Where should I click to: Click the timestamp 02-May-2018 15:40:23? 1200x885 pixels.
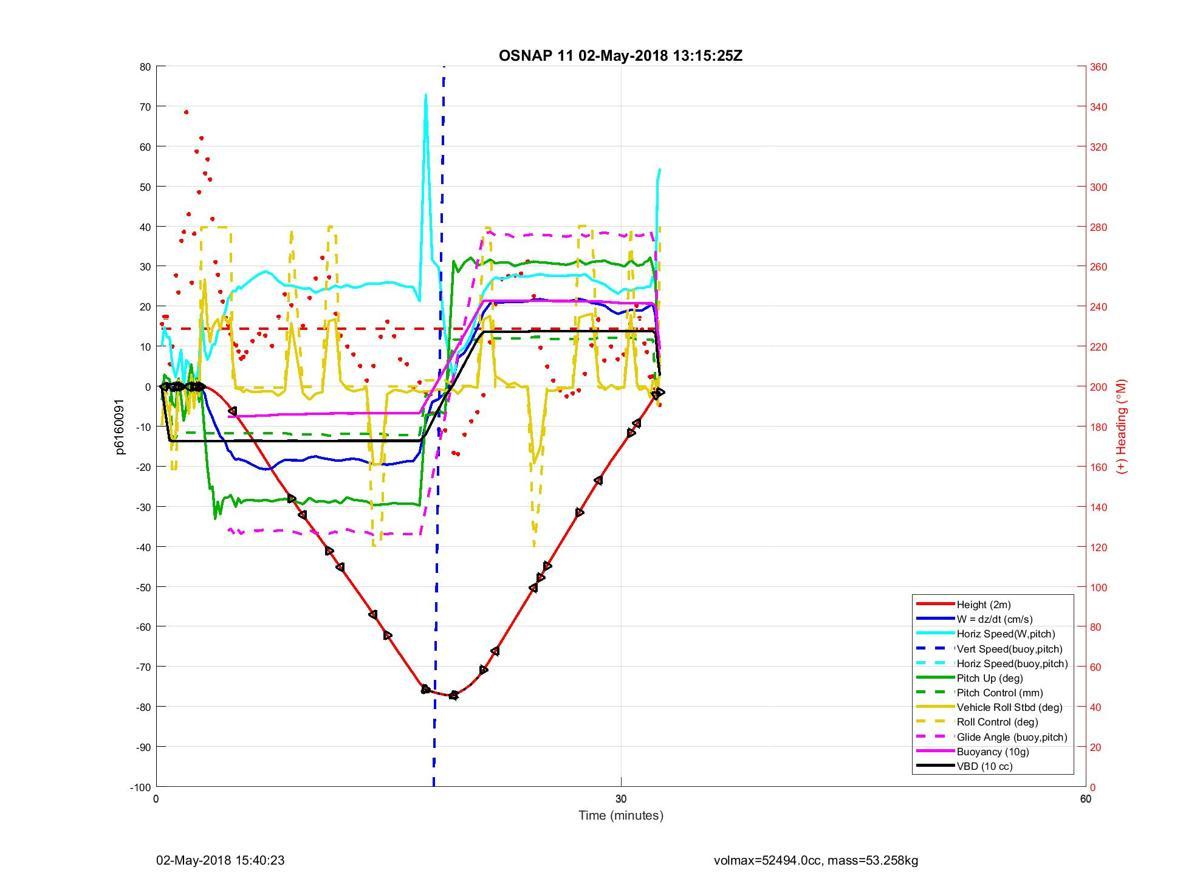[x=218, y=860]
